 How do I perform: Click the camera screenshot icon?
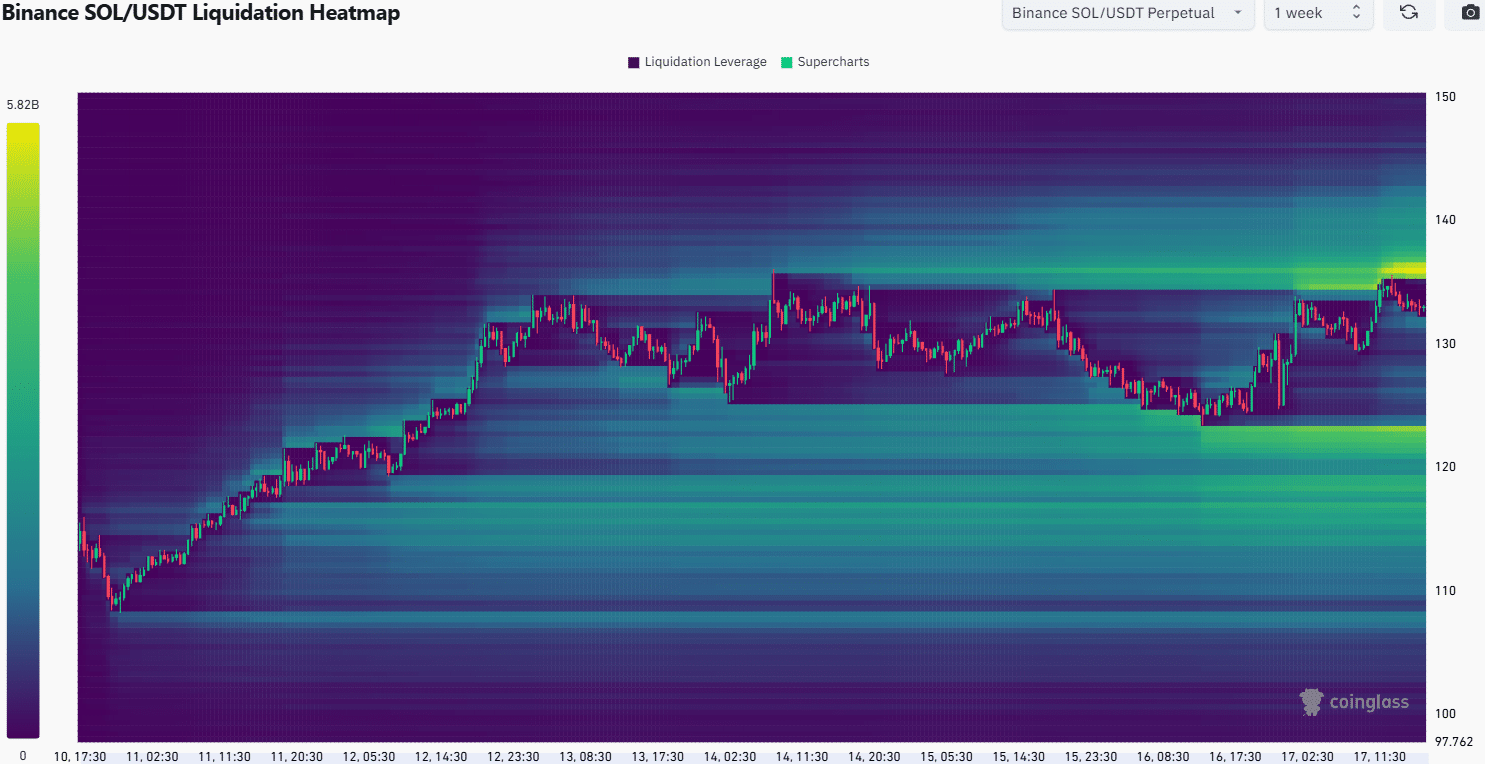tap(1469, 13)
